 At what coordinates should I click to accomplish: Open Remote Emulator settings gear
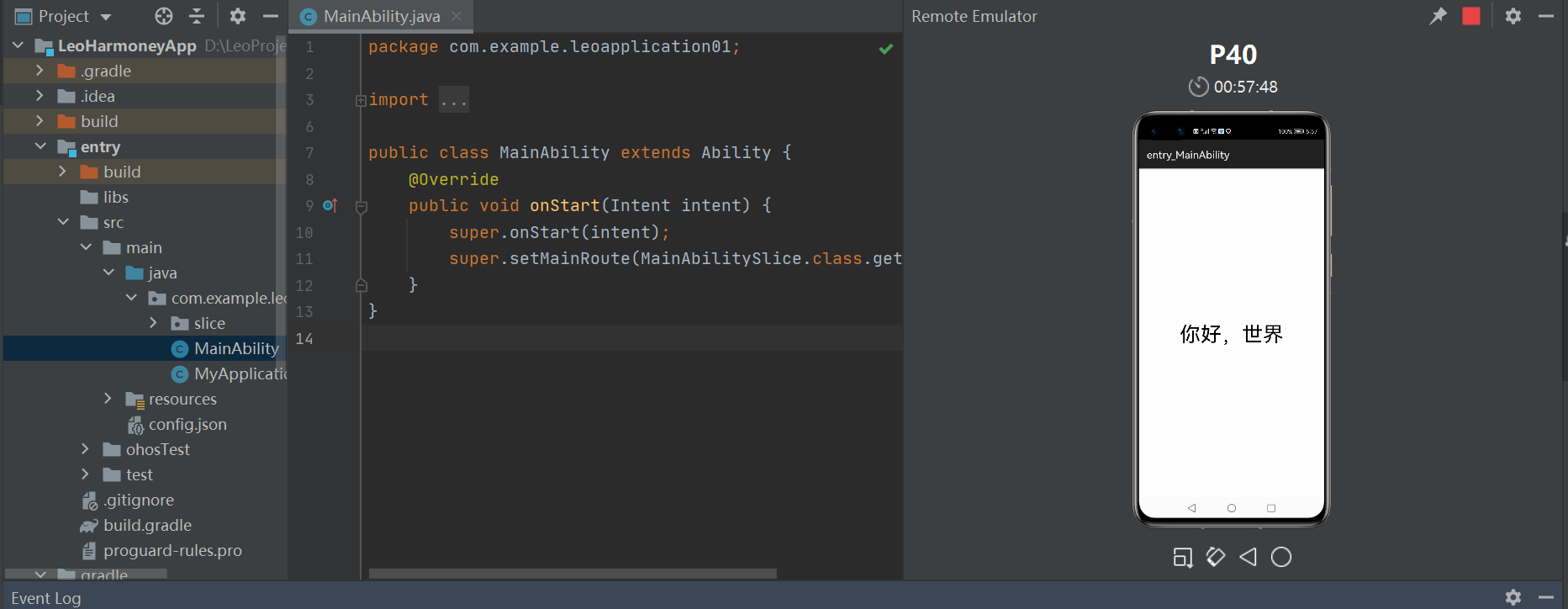pos(1513,16)
